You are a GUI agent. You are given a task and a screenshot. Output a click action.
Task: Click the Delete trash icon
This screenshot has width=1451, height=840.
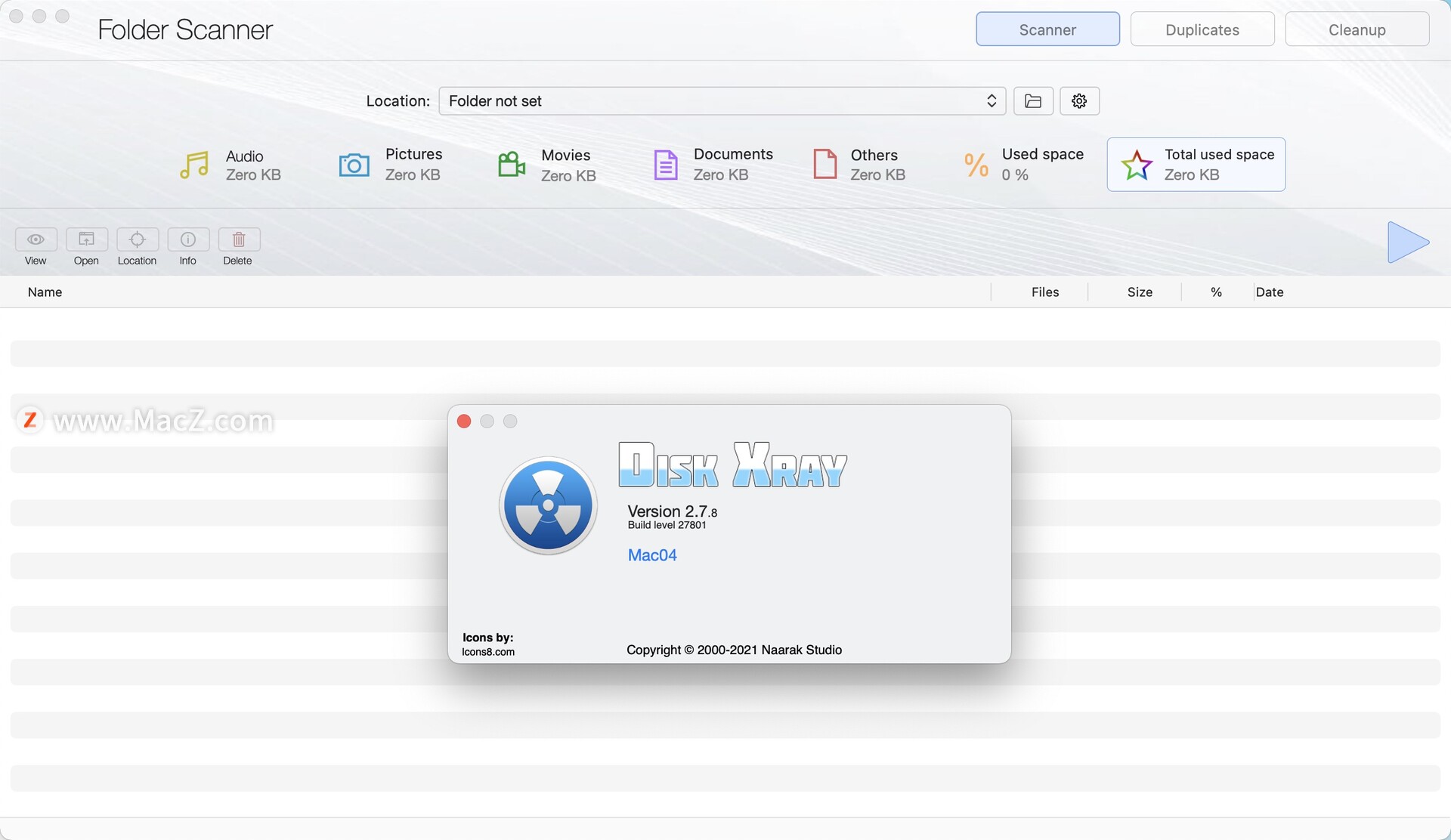238,239
